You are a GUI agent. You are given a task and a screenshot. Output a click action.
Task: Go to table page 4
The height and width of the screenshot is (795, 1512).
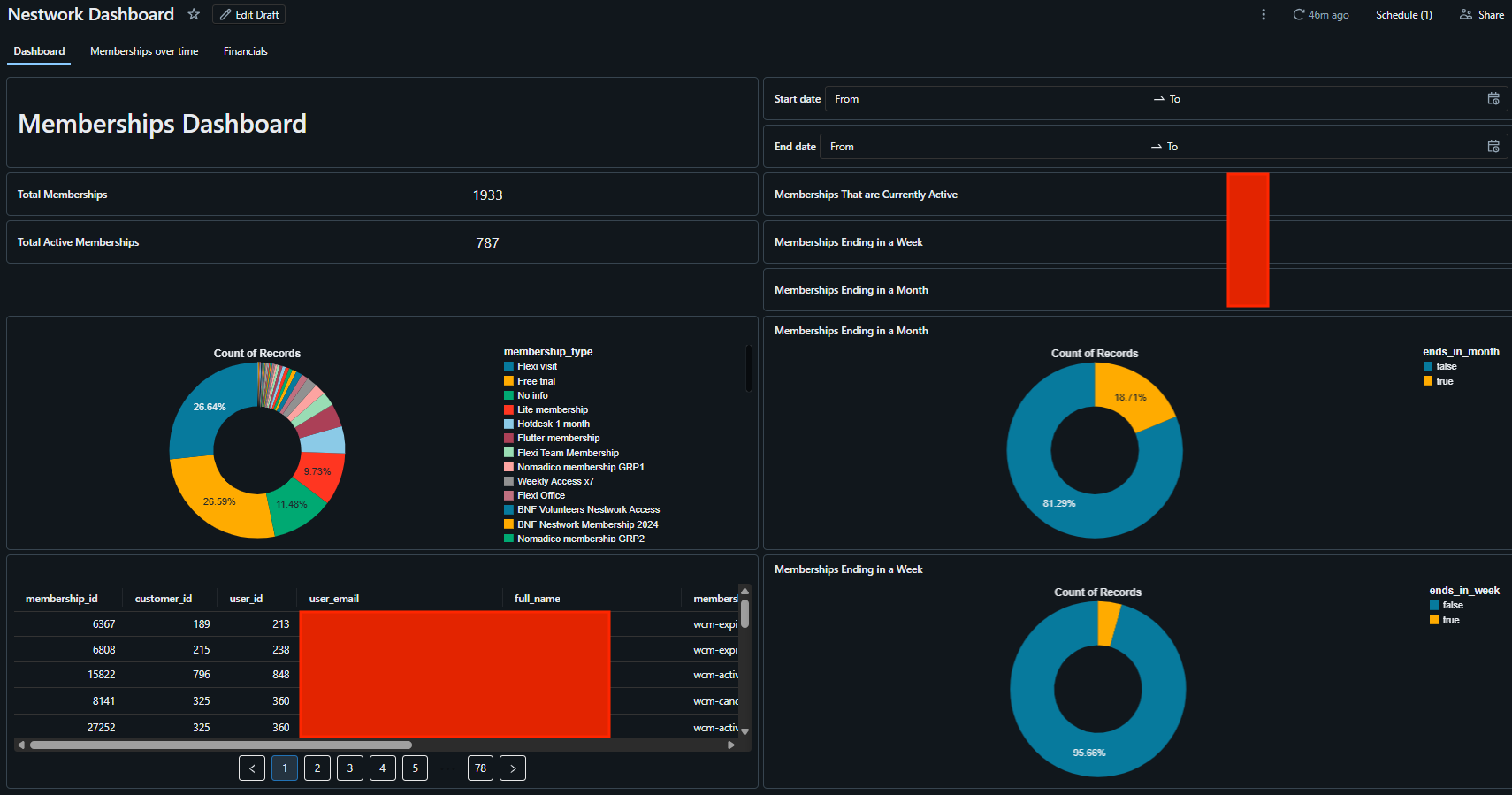[383, 768]
